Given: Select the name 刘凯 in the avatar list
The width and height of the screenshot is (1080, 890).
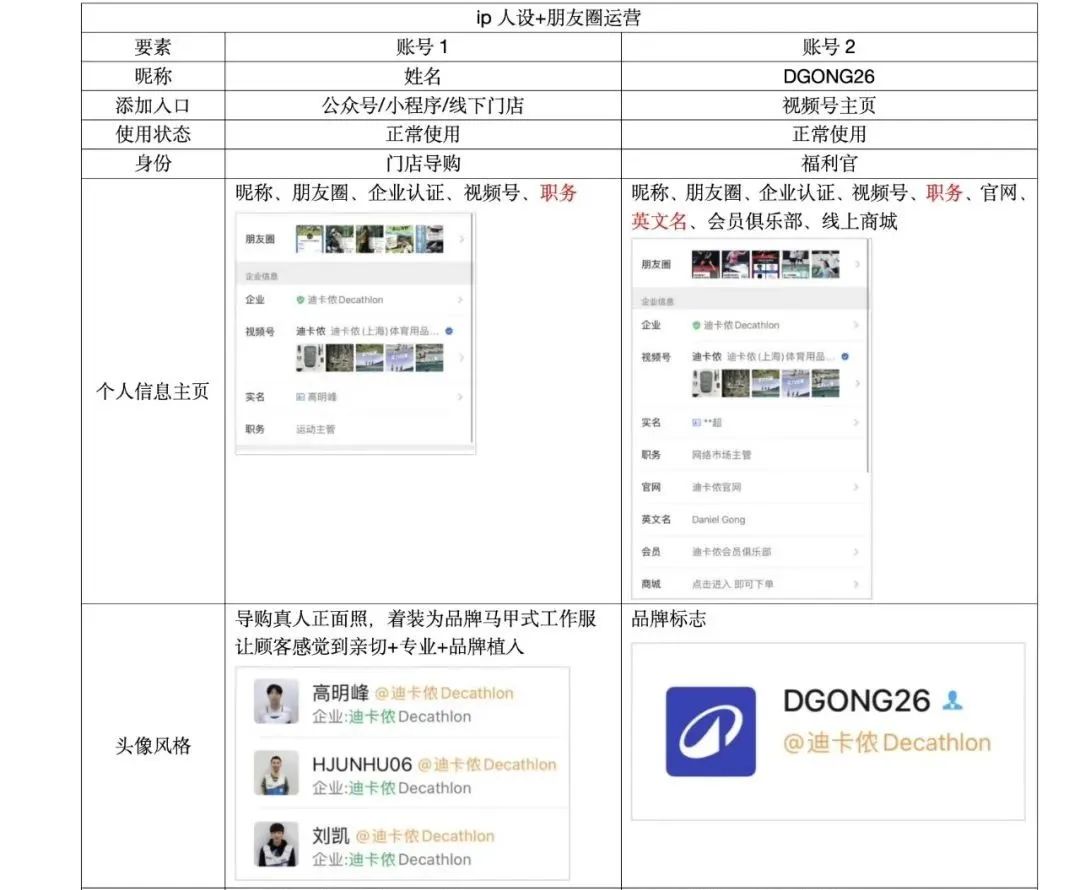Looking at the screenshot, I should click(331, 836).
